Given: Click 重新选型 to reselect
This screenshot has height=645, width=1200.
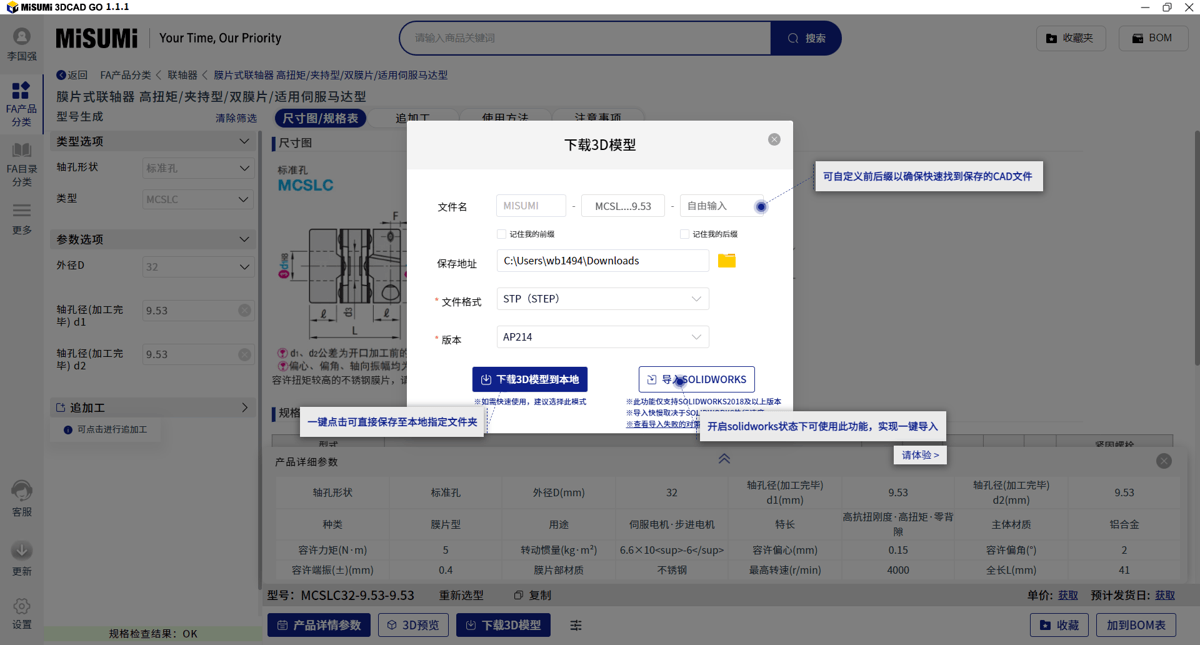Looking at the screenshot, I should click(461, 595).
